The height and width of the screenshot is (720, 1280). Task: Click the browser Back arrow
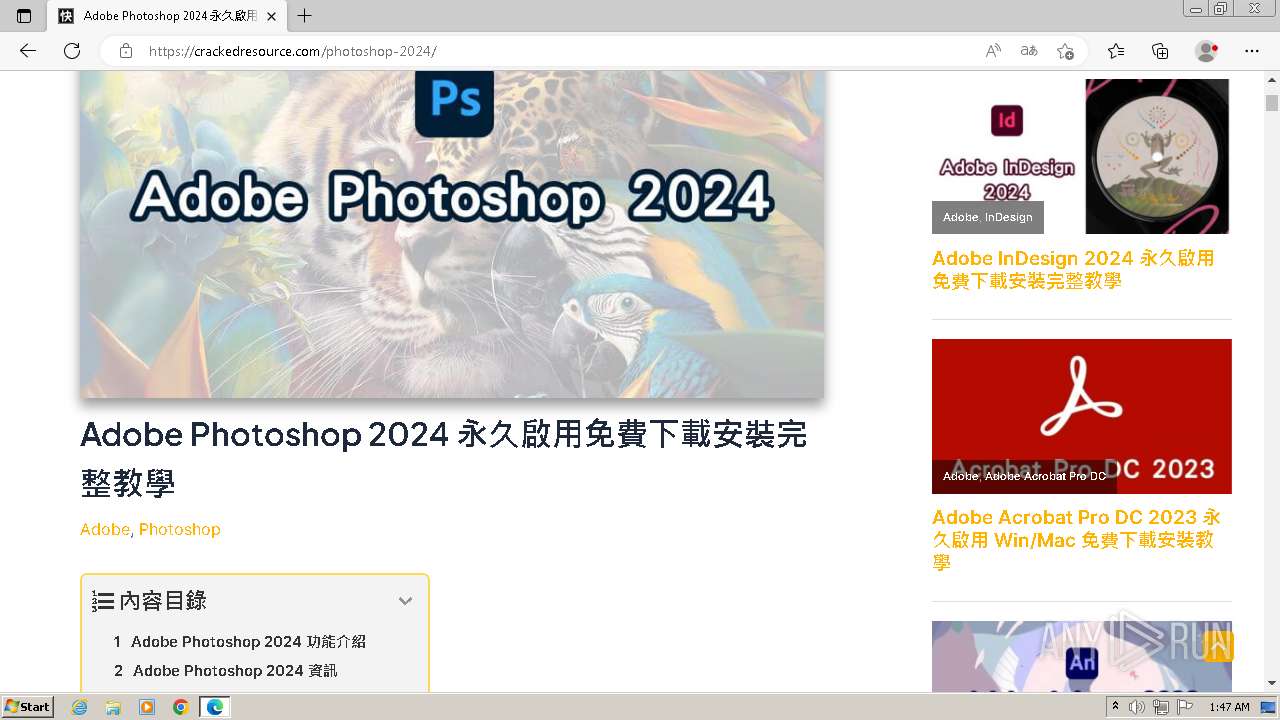coord(28,51)
